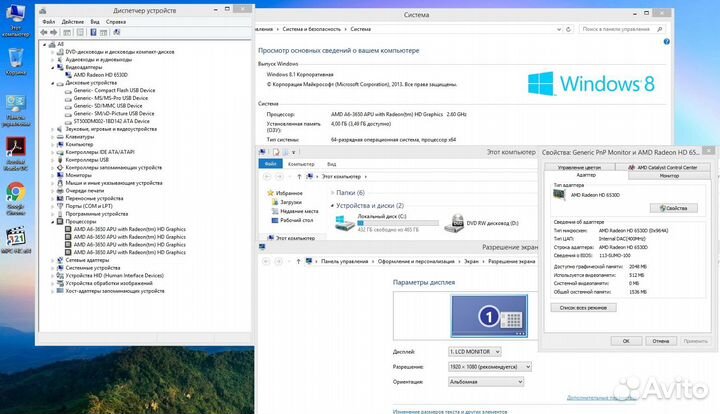720x414 pixels.
Task: Select the DVD RW дисковод (D:) drive icon
Action: click(454, 223)
